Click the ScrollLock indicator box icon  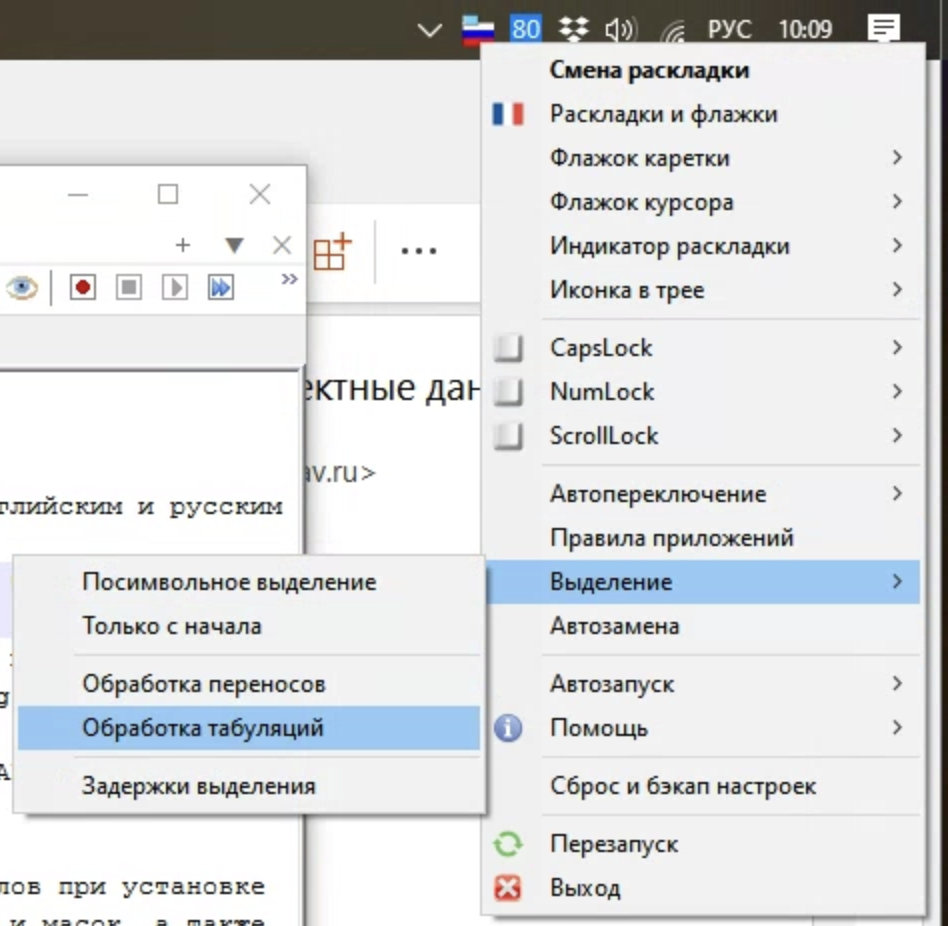click(x=508, y=436)
